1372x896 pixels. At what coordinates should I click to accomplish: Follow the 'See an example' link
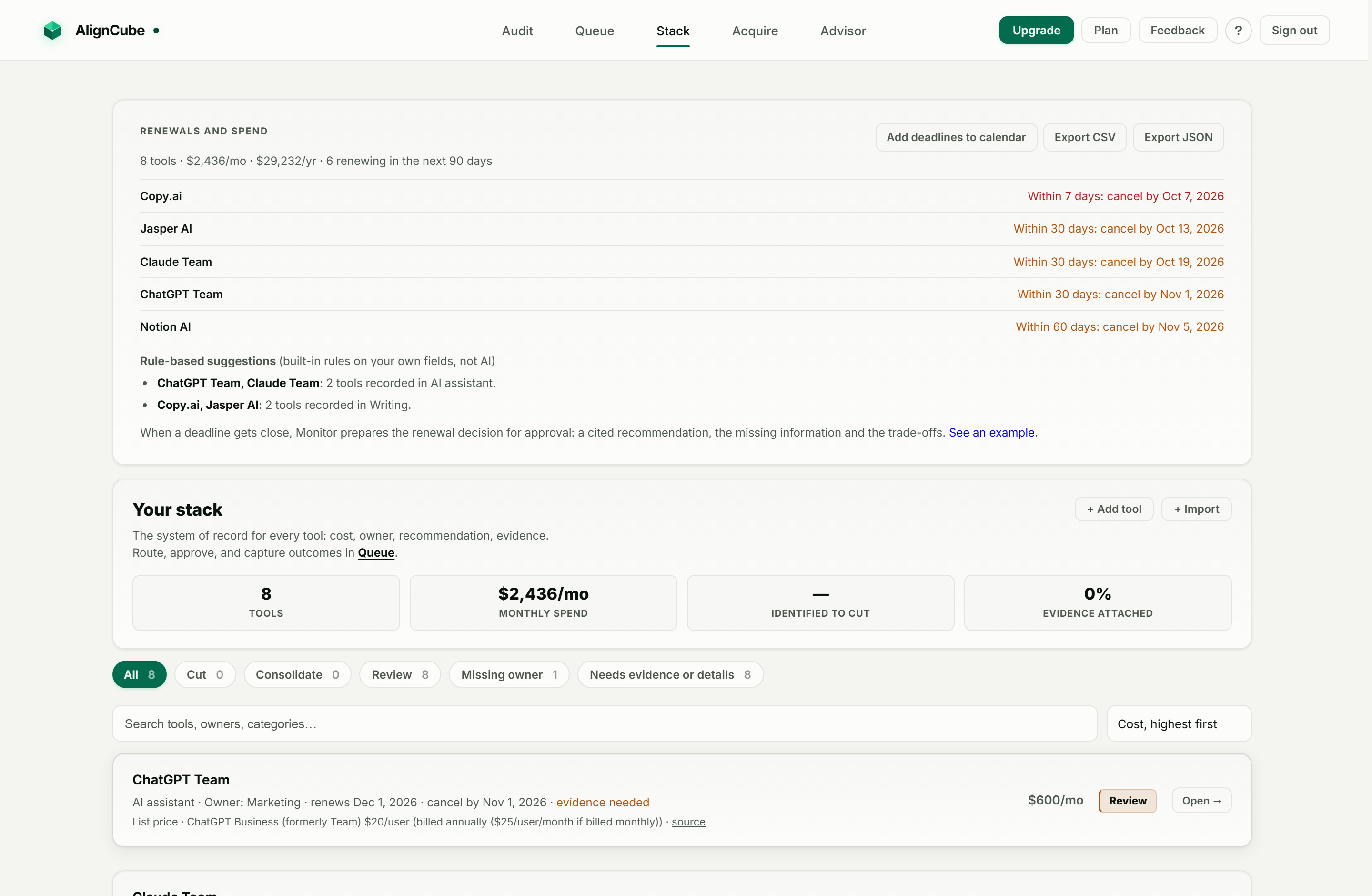pos(991,432)
